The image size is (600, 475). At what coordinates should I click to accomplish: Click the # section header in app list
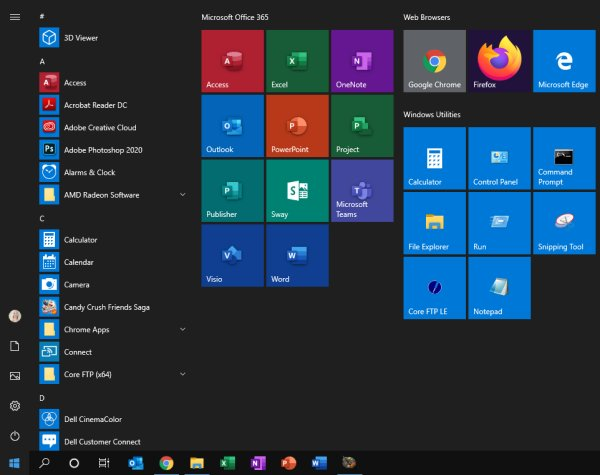[x=42, y=16]
